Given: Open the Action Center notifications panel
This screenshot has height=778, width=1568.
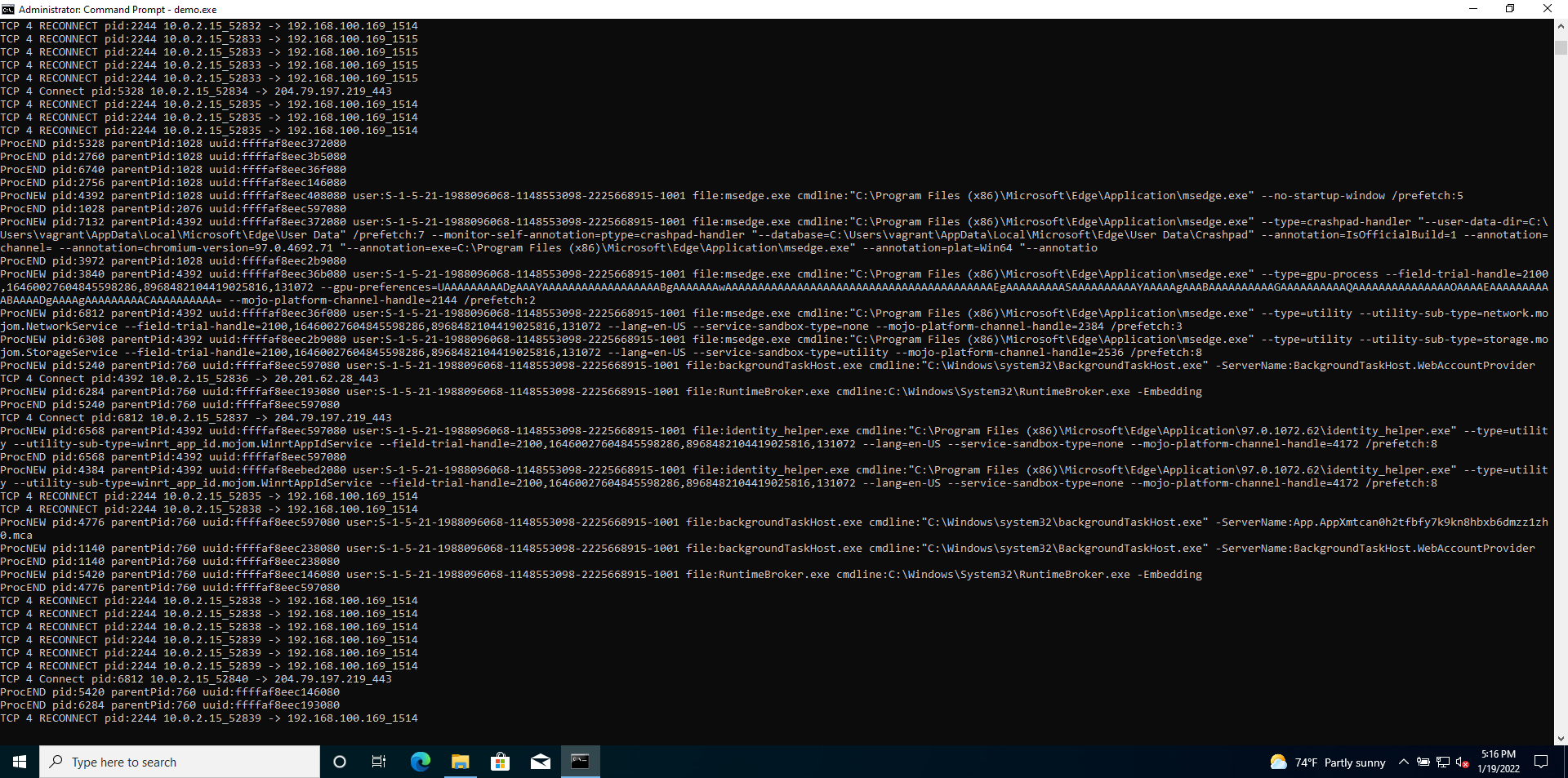Looking at the screenshot, I should click(x=1542, y=762).
